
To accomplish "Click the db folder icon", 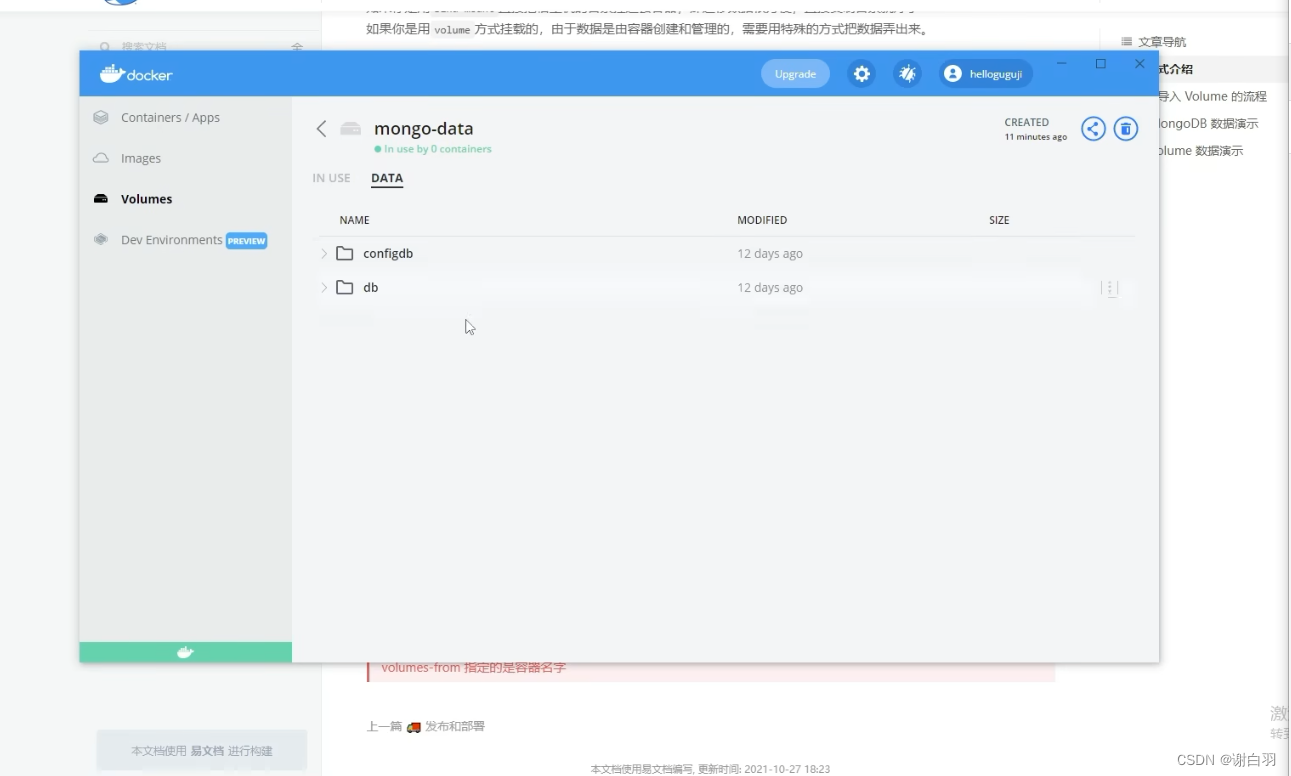I will (345, 287).
